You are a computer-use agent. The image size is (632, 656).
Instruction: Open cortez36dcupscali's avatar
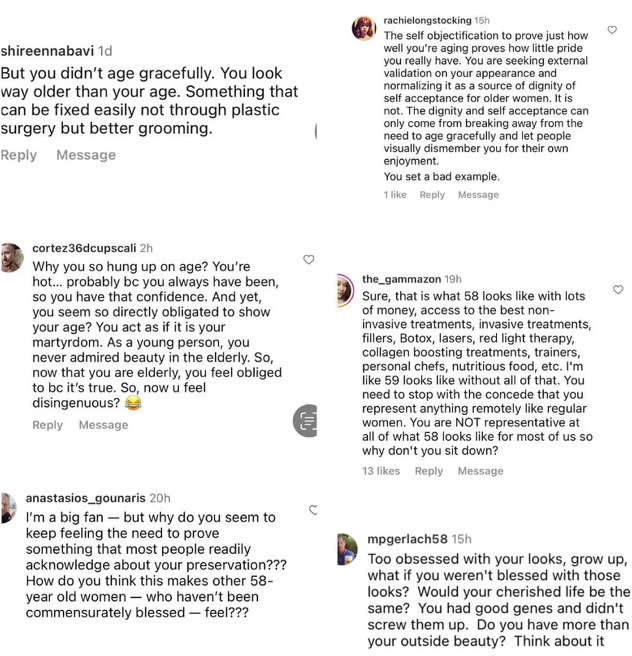(12, 257)
